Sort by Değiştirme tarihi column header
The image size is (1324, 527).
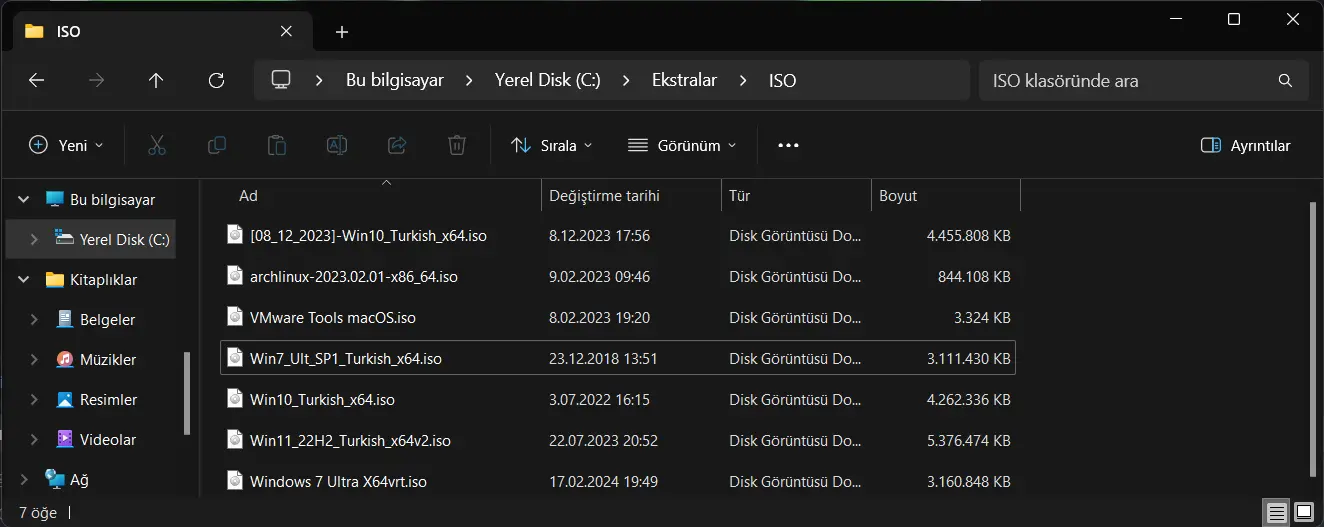point(631,196)
